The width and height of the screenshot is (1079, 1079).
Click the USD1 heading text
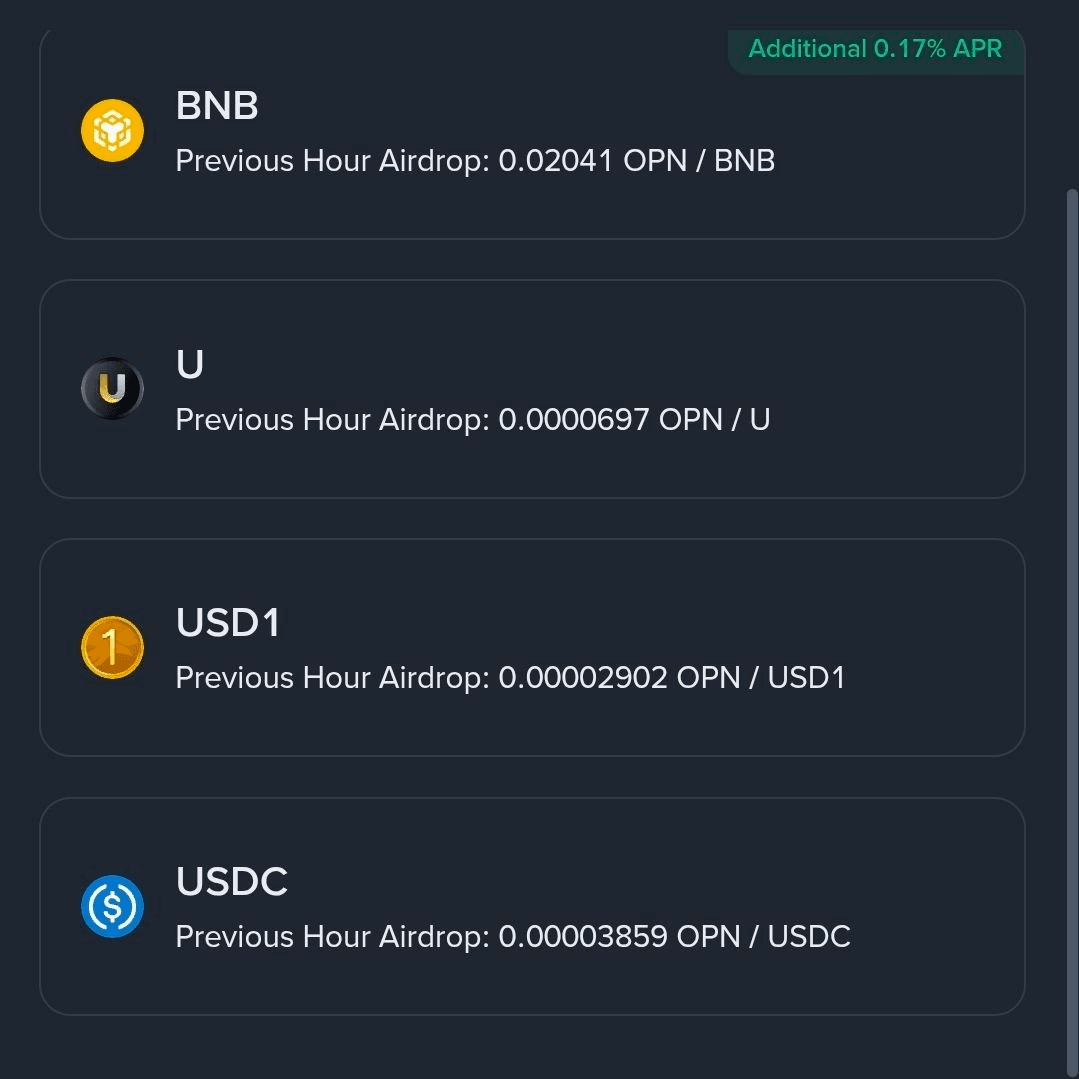click(x=229, y=622)
